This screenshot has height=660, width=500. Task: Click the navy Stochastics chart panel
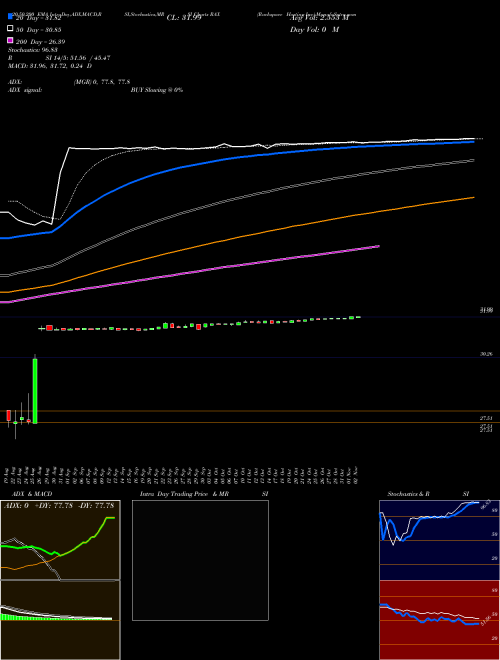439,540
